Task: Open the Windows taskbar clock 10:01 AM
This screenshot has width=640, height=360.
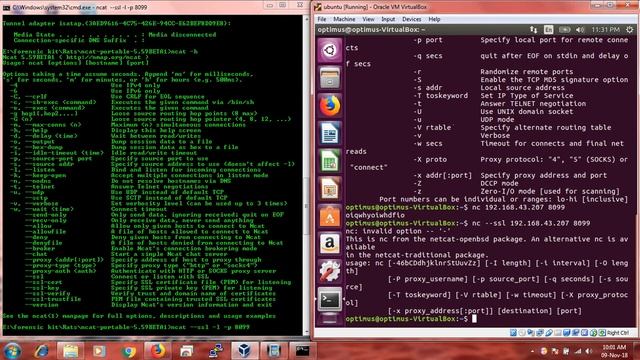Action: click(x=615, y=351)
